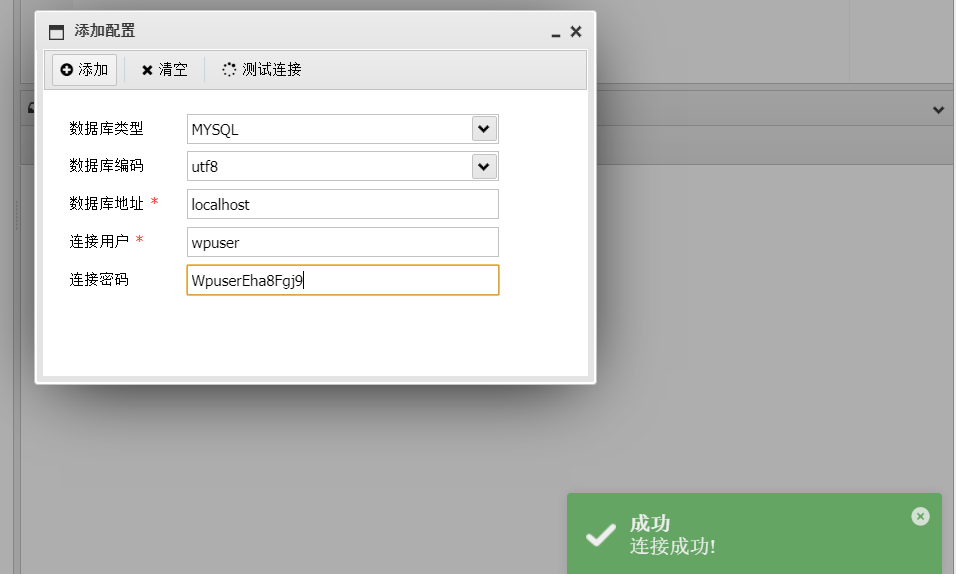The width and height of the screenshot is (956, 574).
Task: Clear the form with 清空 button
Action: click(165, 70)
